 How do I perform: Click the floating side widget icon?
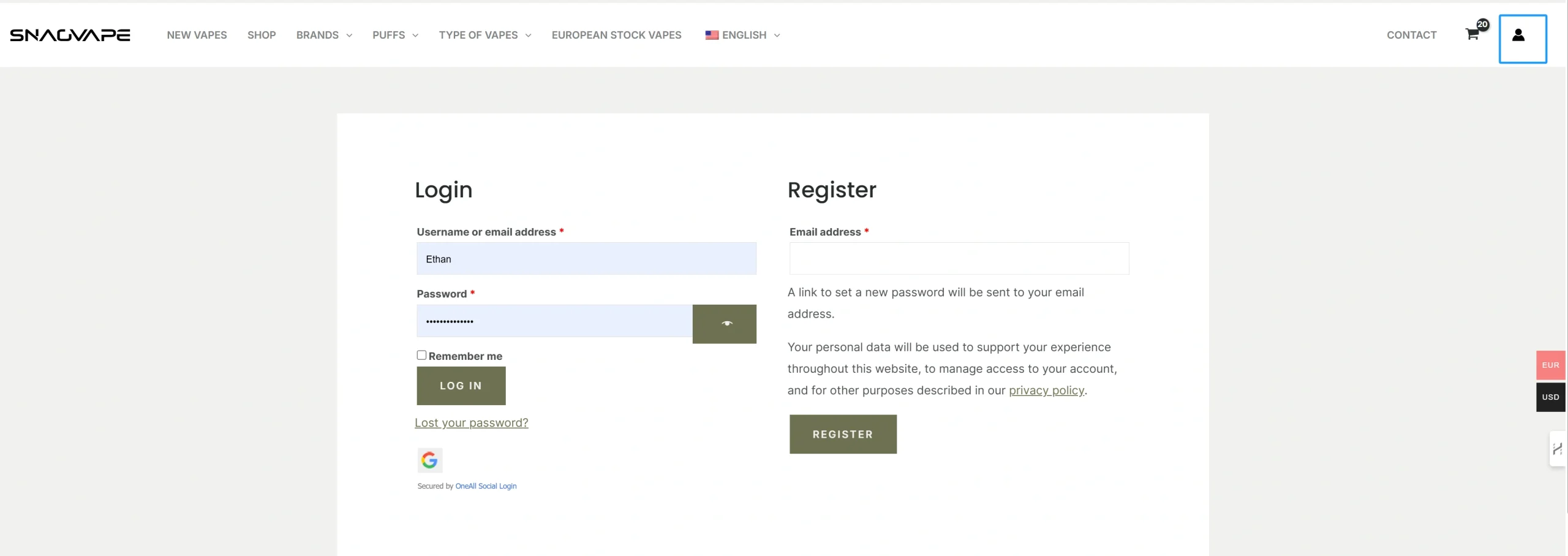coord(1558,449)
